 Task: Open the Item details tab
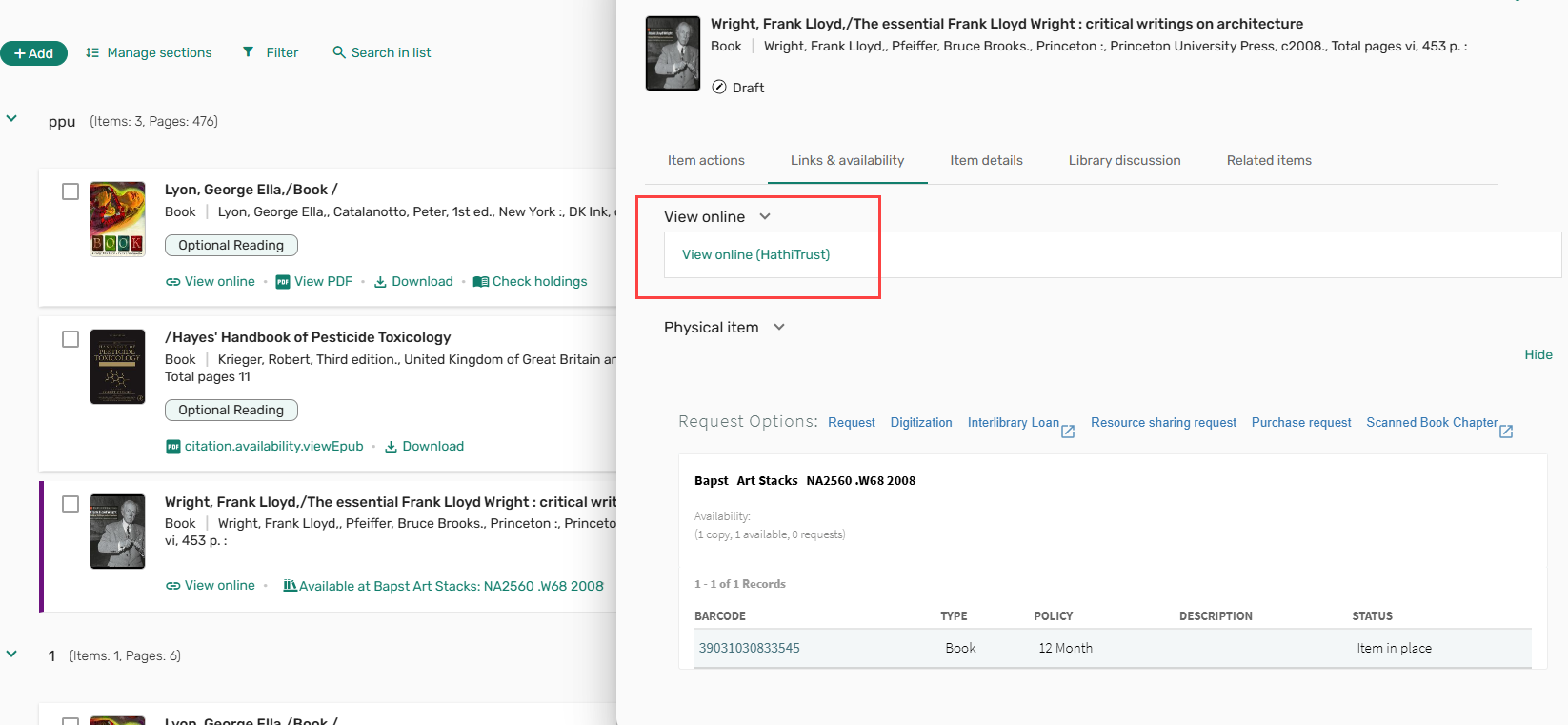[x=987, y=160]
